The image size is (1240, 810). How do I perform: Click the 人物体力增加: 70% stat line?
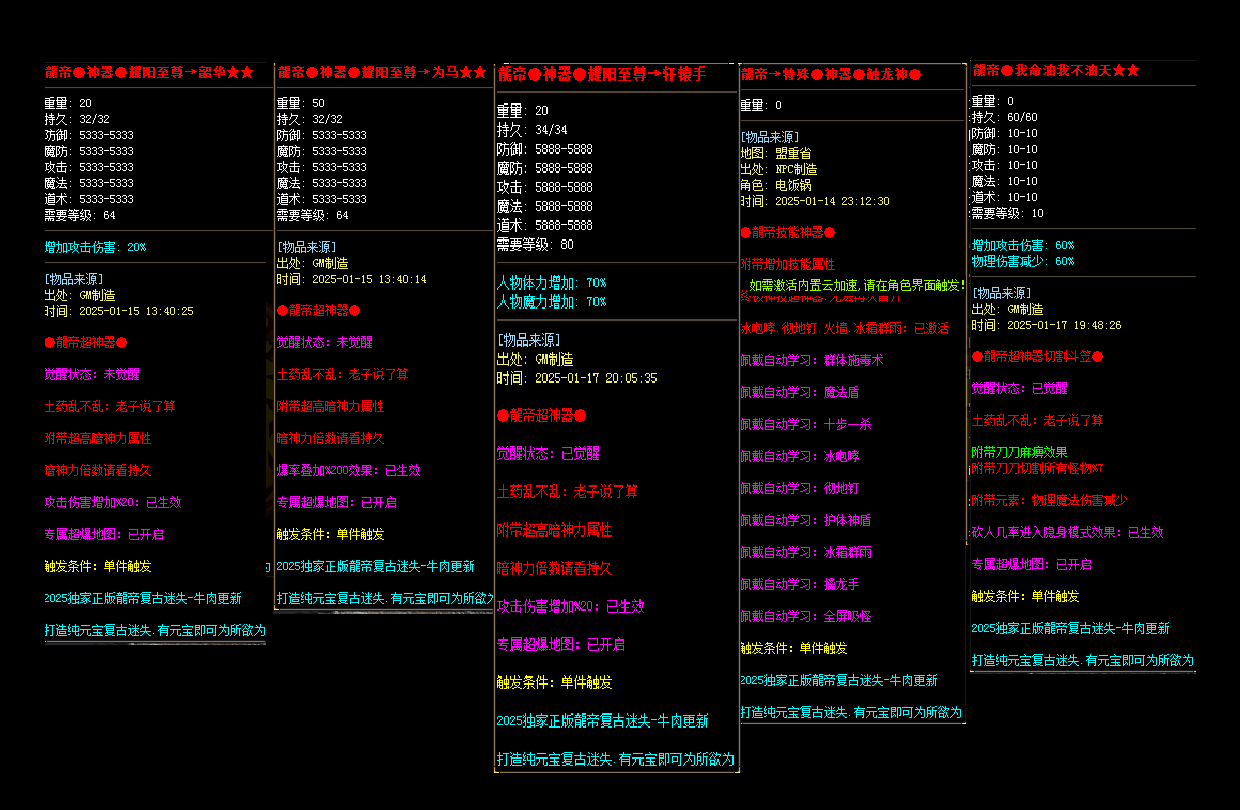[551, 283]
